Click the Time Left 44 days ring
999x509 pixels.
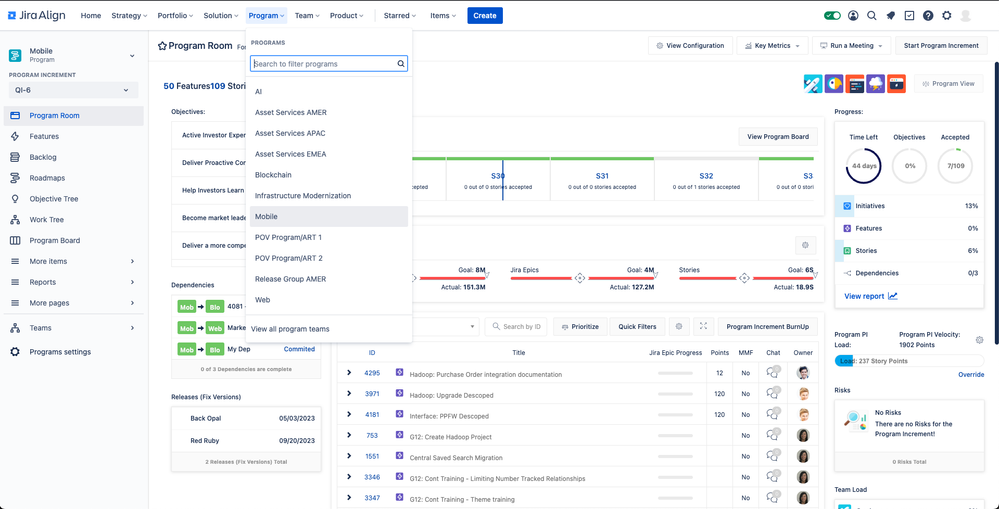tap(863, 166)
